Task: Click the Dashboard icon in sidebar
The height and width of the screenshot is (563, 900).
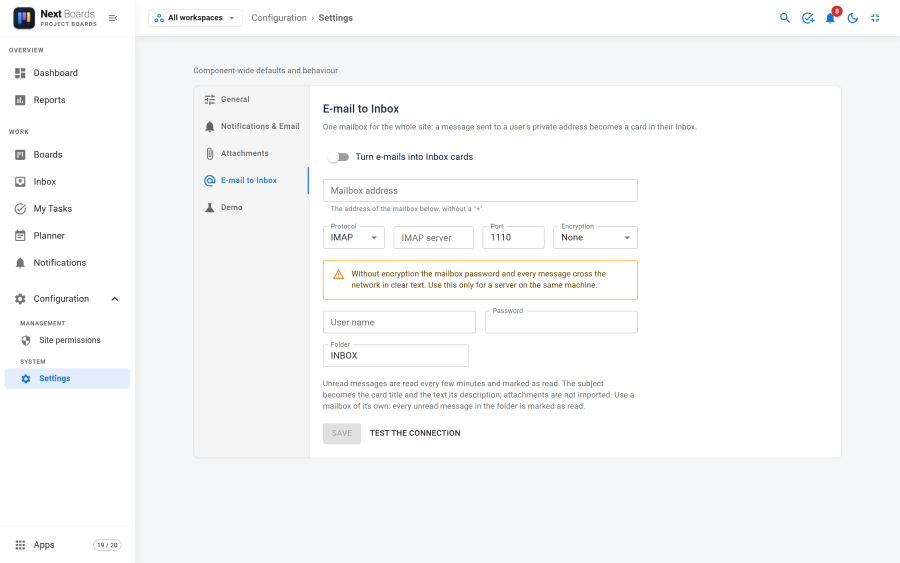Action: point(20,73)
